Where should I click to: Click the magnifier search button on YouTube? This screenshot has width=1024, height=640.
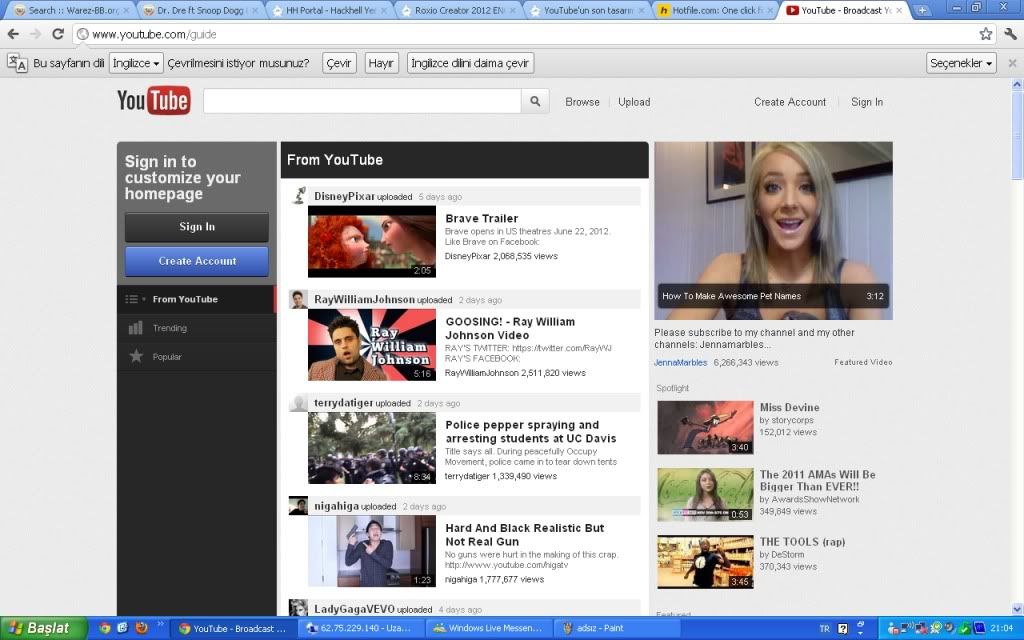point(536,101)
